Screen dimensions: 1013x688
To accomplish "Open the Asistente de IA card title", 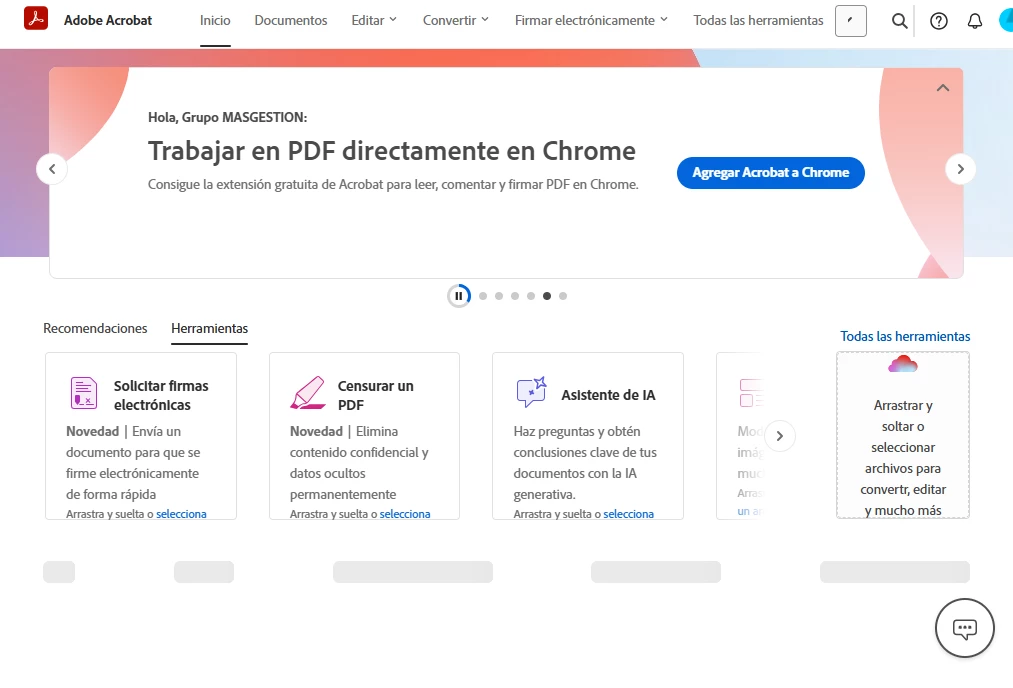I will point(608,395).
